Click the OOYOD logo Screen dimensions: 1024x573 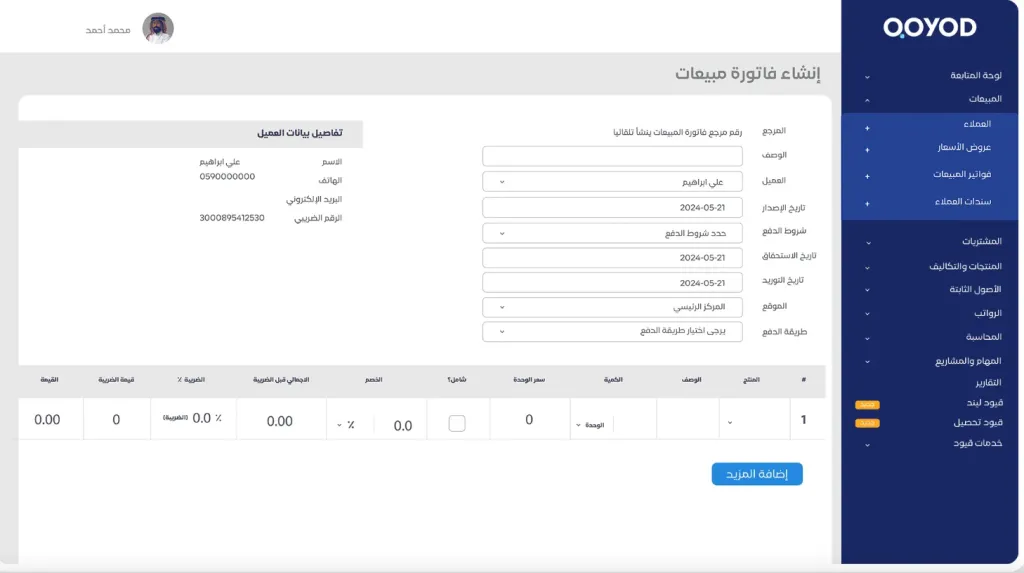pos(930,28)
